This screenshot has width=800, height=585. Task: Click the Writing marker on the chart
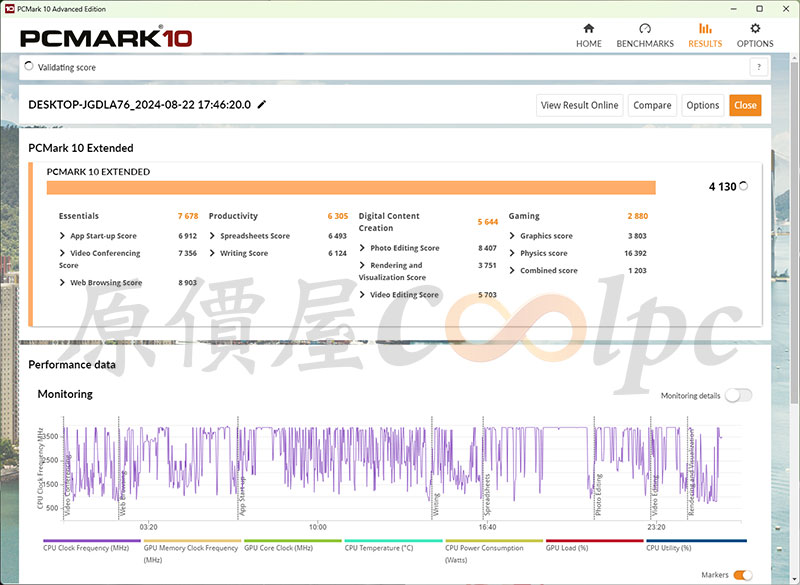[436, 504]
